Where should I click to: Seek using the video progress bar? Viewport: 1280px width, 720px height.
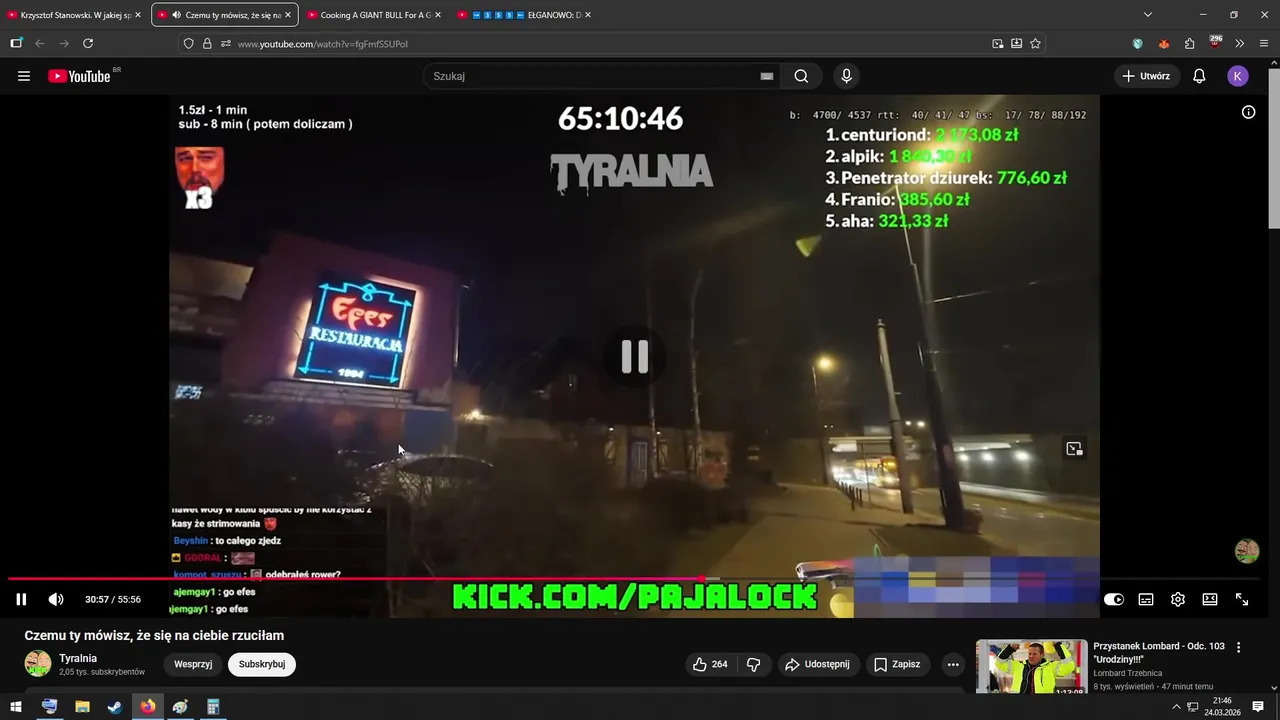pos(634,578)
